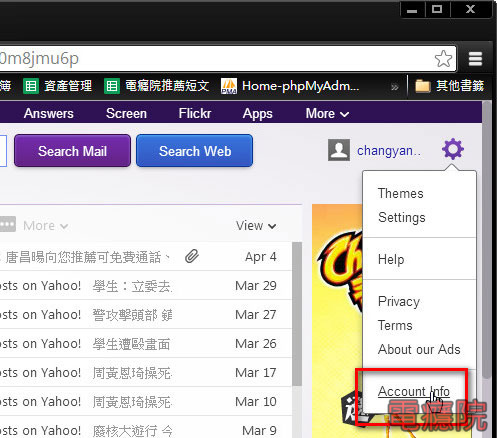
Task: Open Apps from the navigation bar
Action: click(x=258, y=114)
